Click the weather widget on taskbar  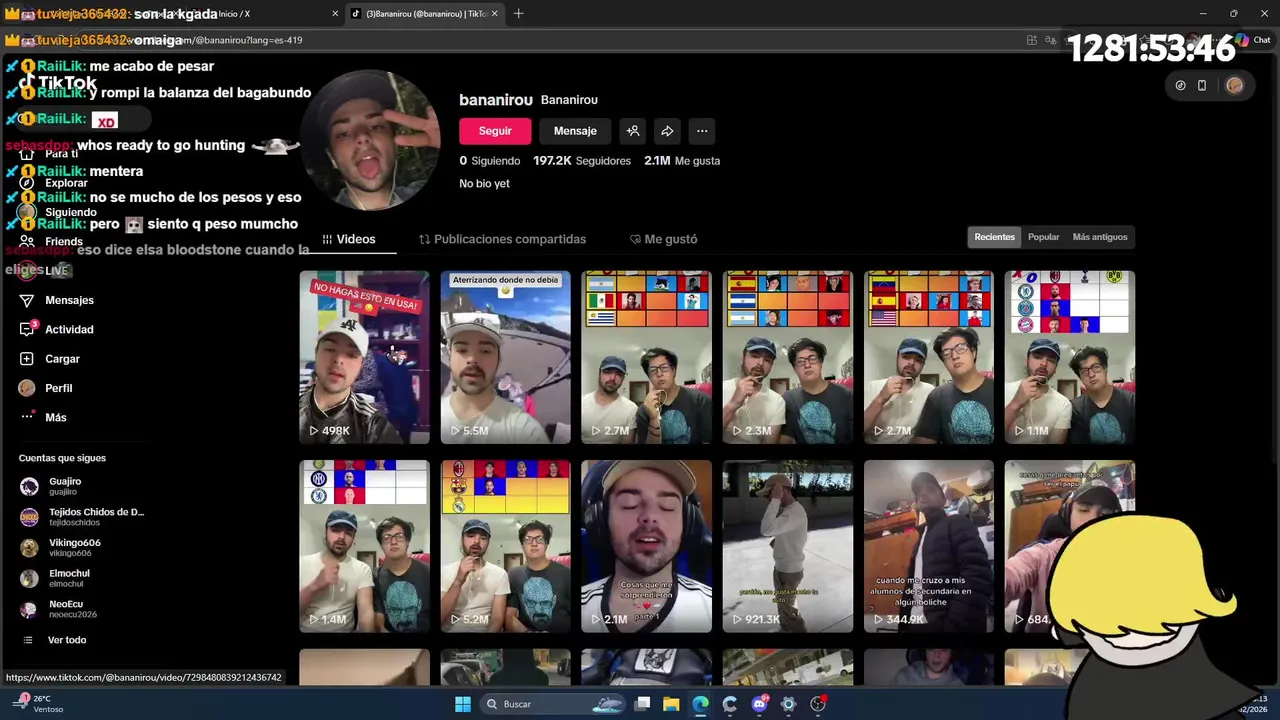[x=38, y=704]
